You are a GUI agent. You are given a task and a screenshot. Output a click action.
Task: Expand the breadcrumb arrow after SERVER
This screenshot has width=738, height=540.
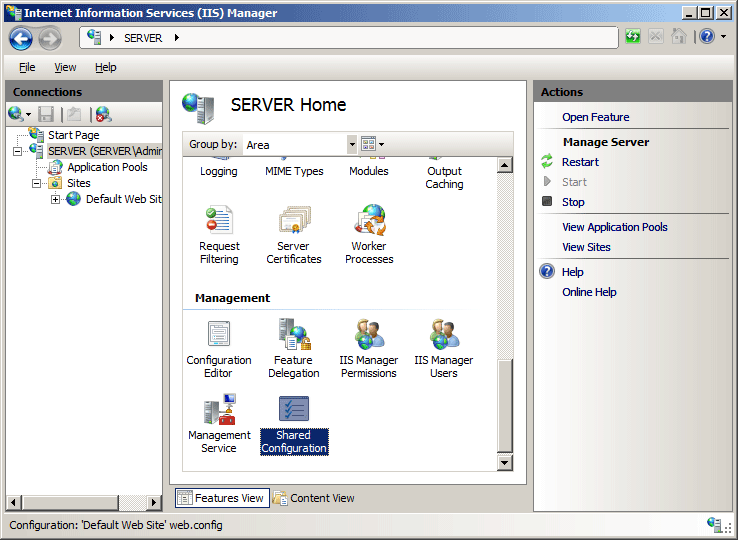point(176,38)
